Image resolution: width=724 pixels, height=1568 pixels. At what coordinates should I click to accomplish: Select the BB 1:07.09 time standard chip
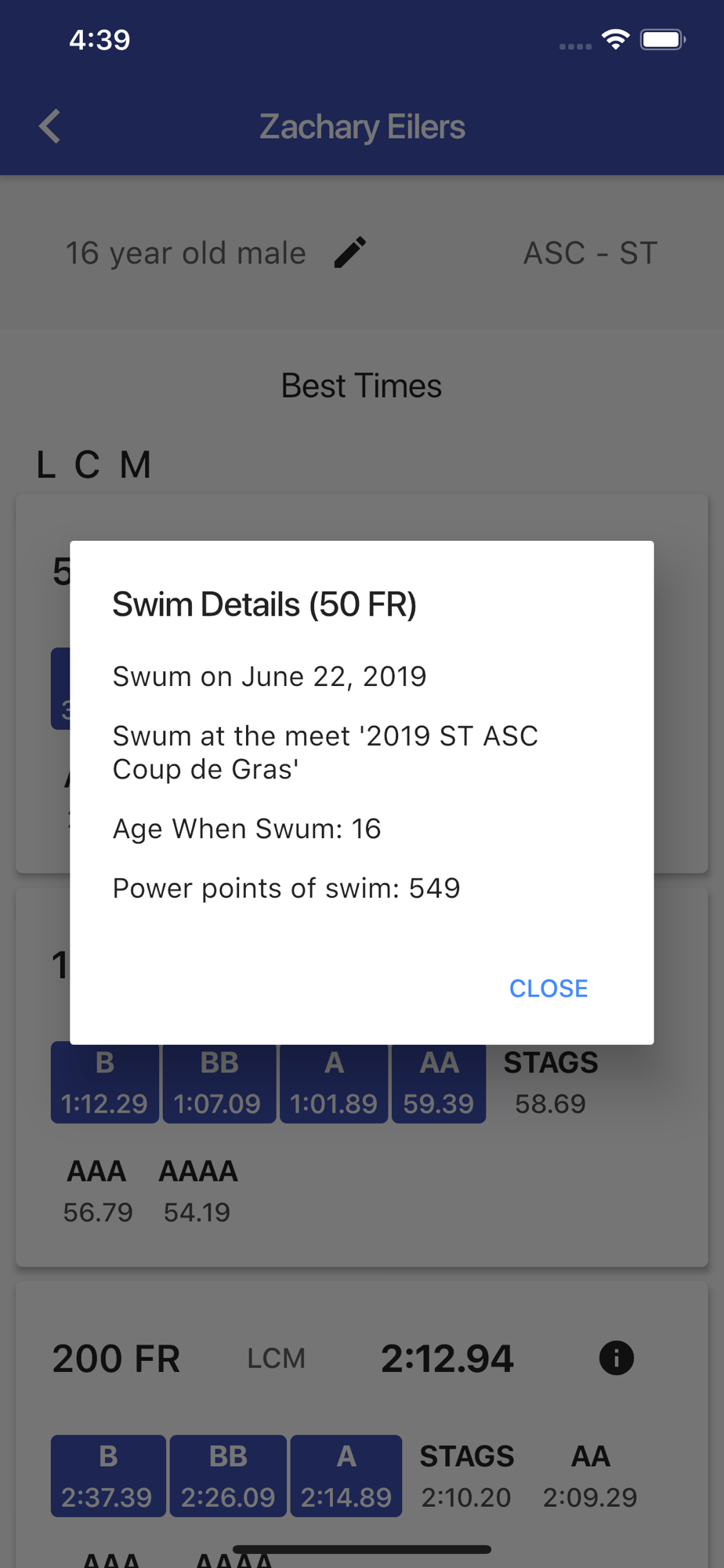click(x=219, y=1083)
